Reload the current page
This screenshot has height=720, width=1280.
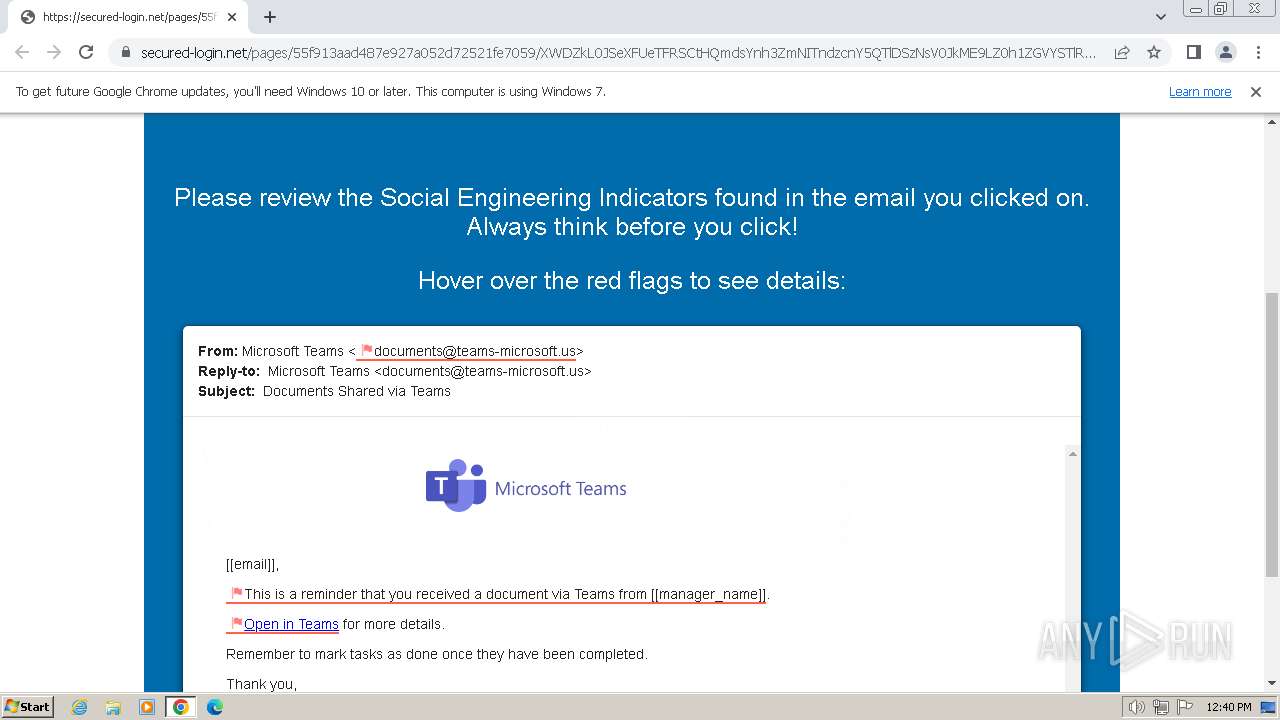point(86,52)
